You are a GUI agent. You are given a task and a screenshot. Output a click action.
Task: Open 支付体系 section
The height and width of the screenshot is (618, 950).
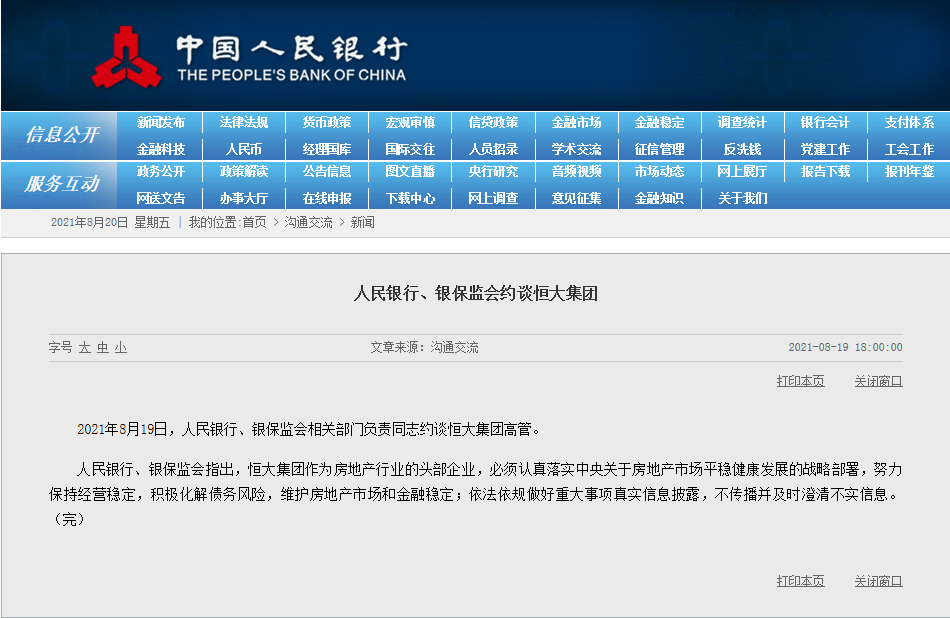(x=909, y=122)
